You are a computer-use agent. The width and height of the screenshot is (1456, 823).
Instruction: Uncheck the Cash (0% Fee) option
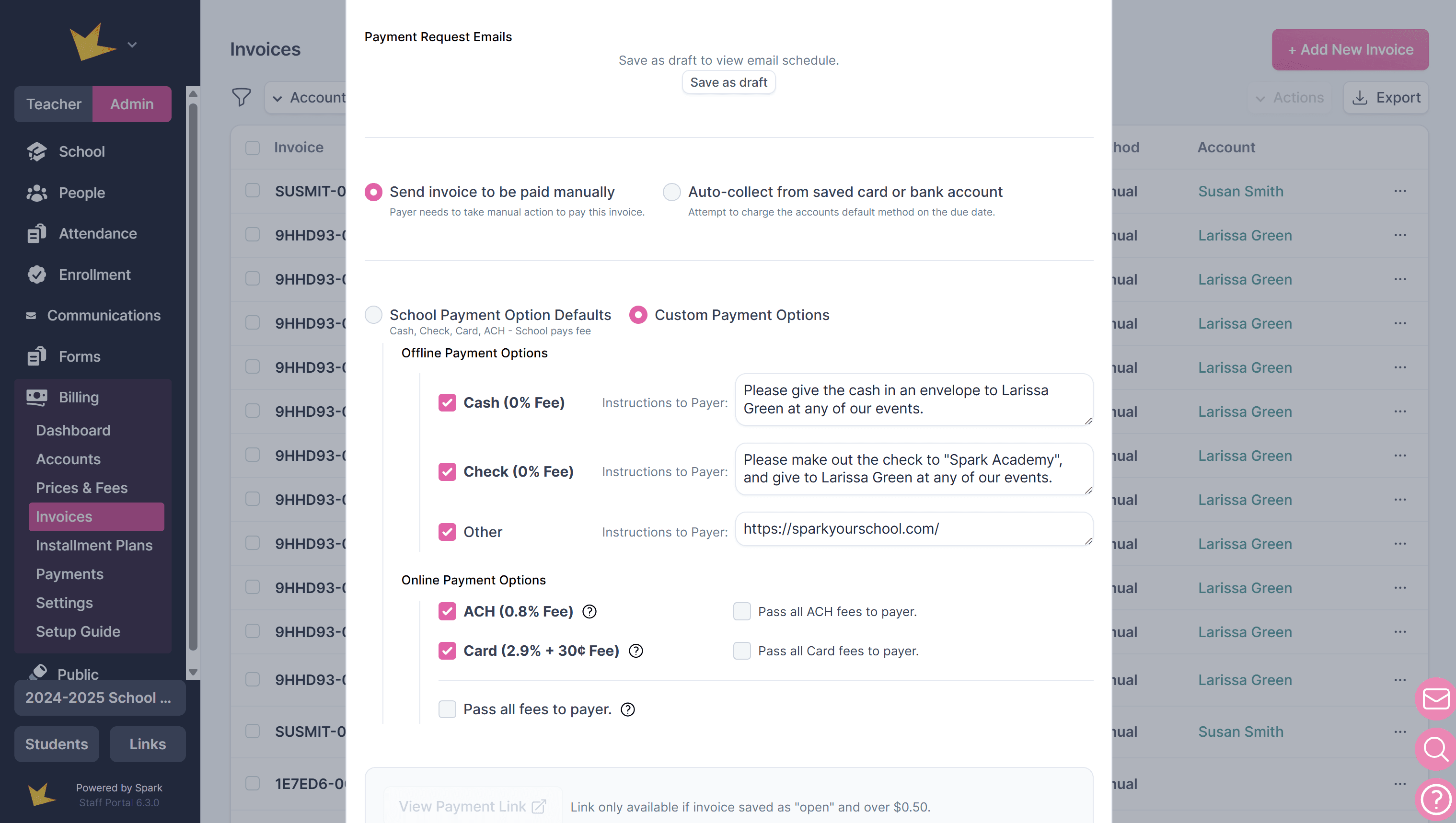click(x=447, y=402)
